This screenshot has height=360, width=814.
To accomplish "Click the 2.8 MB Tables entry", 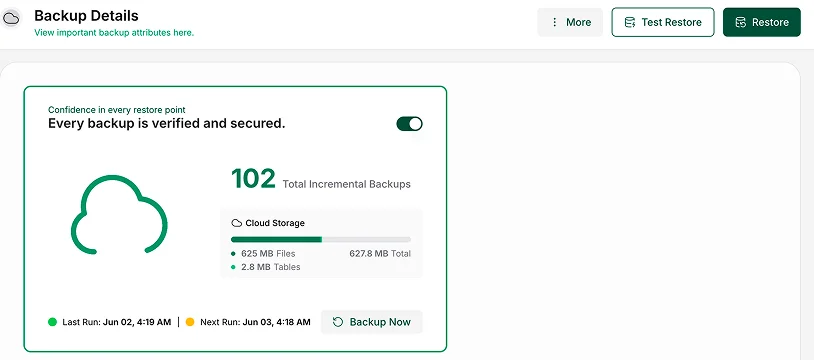I will [266, 267].
